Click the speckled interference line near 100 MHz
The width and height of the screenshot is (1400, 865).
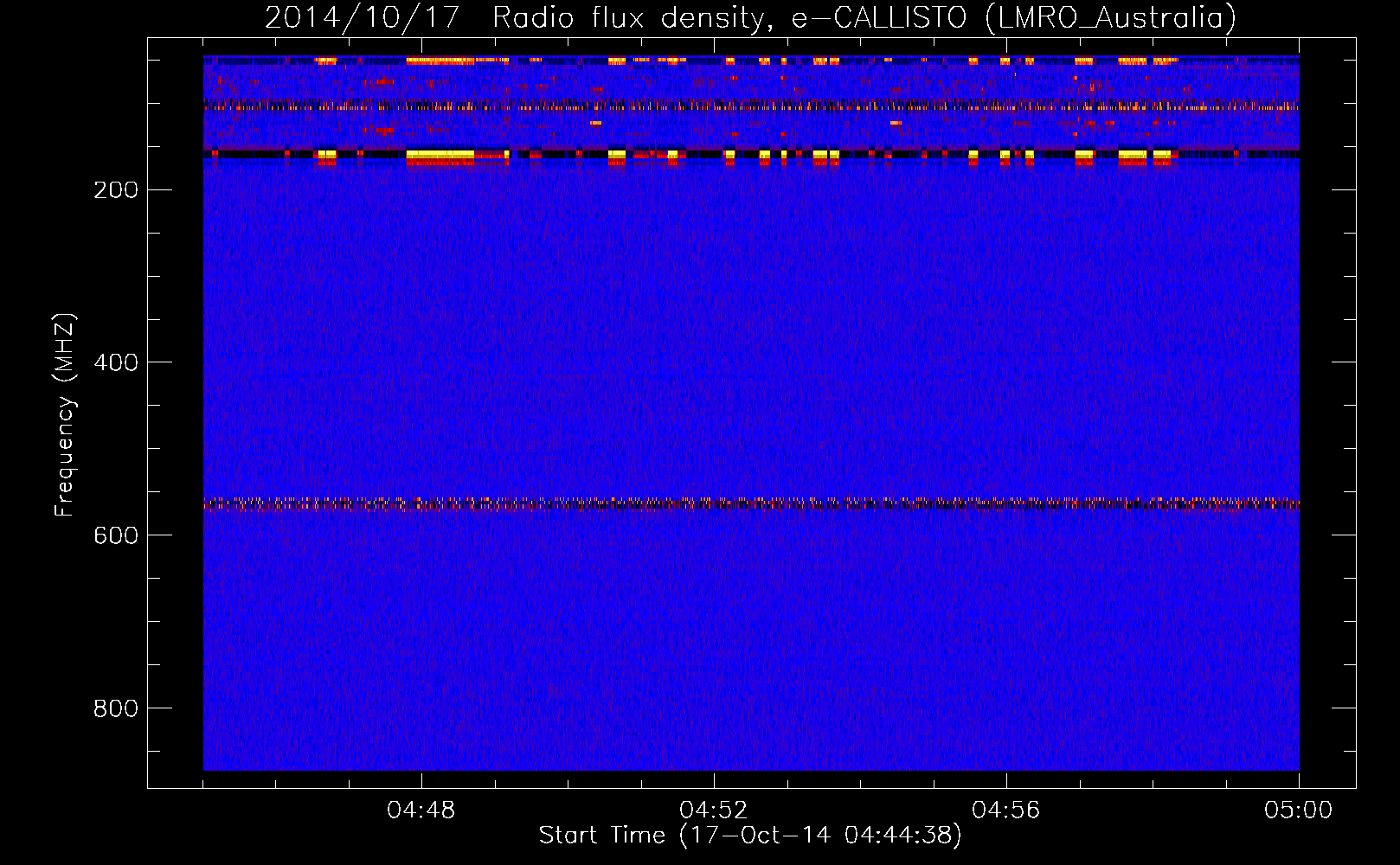pyautogui.click(x=751, y=106)
